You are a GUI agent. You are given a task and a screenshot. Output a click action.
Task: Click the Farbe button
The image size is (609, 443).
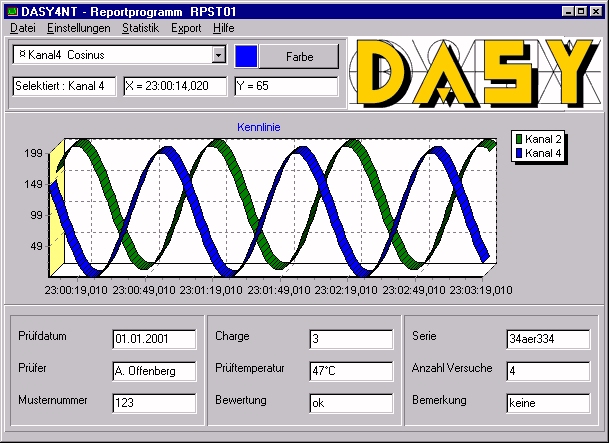coord(299,57)
